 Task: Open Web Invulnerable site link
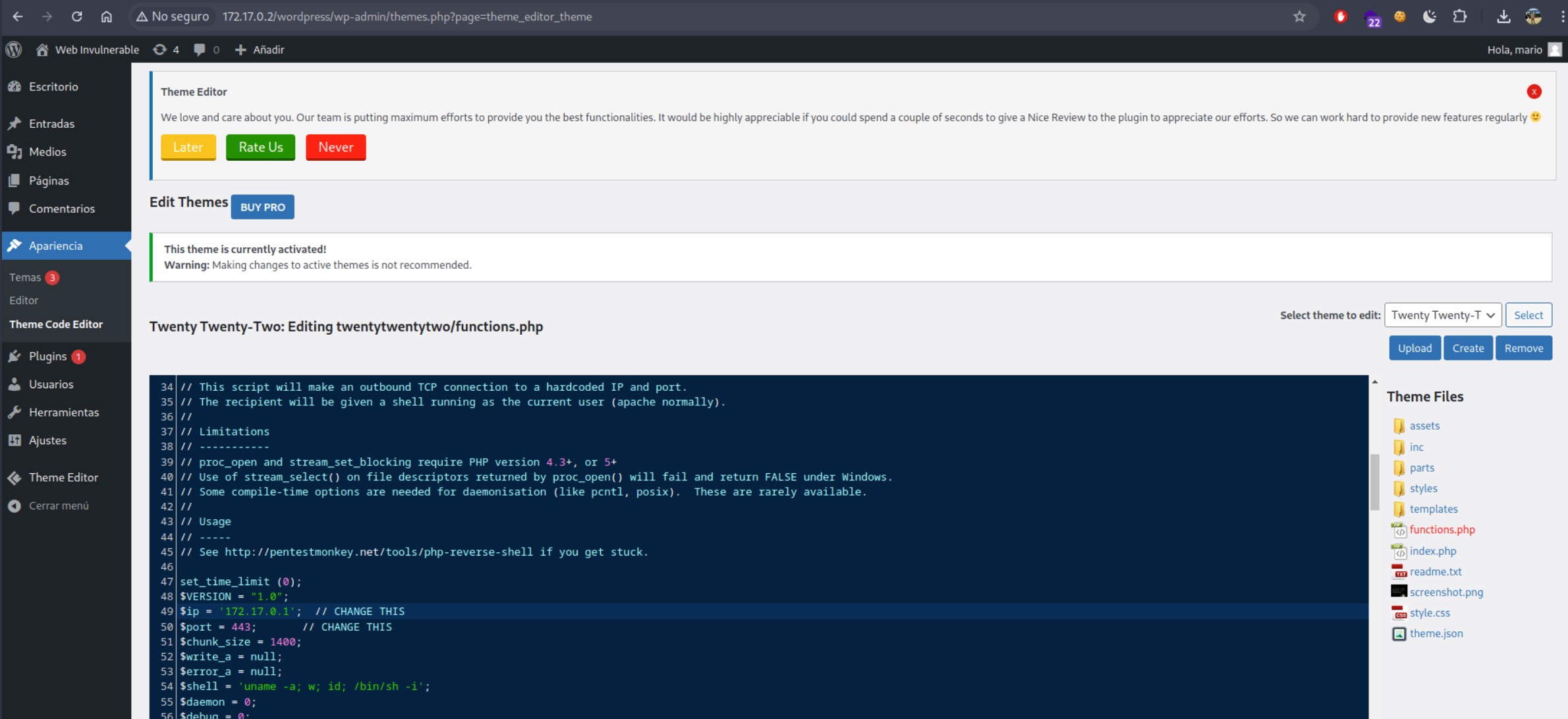click(87, 49)
